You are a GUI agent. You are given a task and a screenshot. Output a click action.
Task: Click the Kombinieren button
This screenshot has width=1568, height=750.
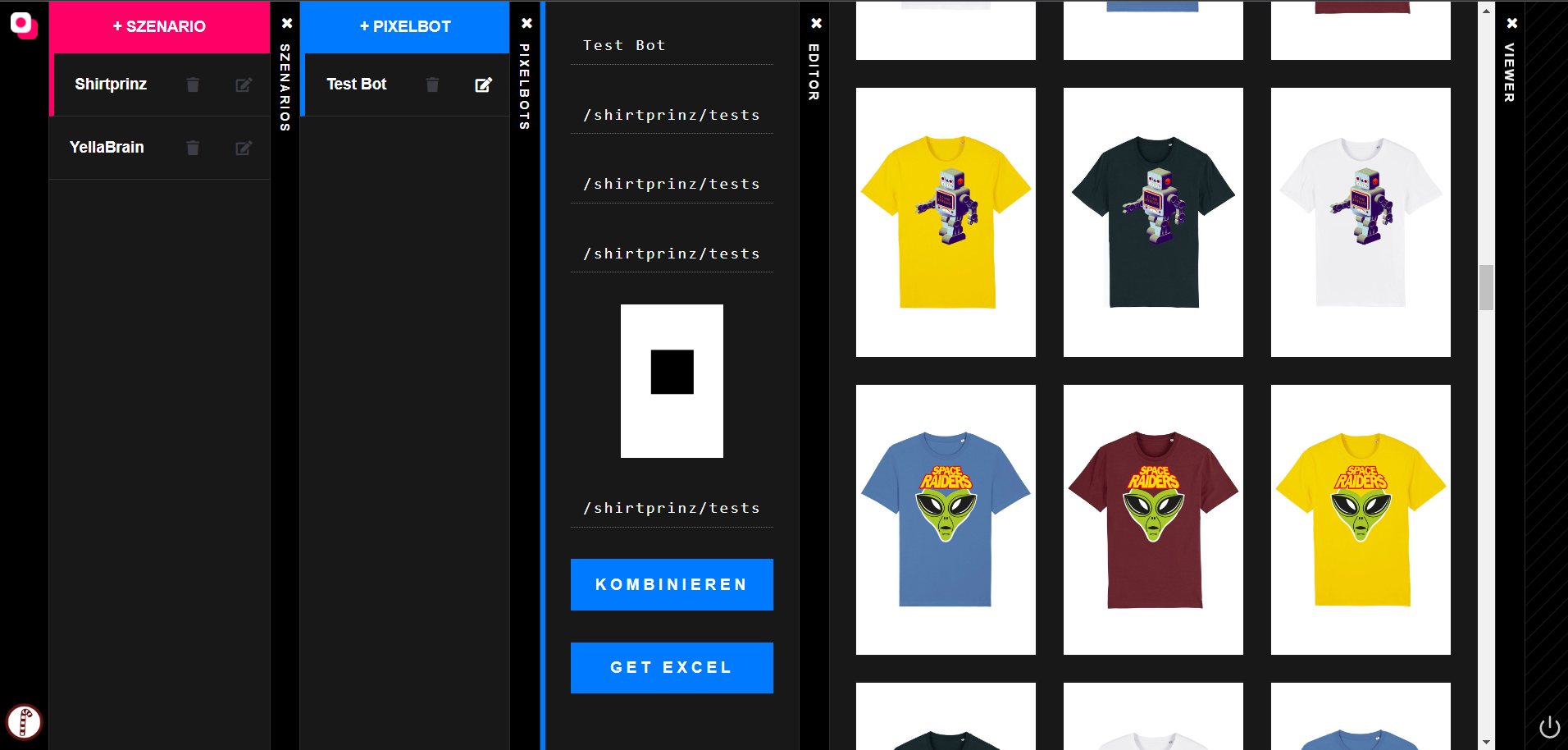[x=672, y=584]
